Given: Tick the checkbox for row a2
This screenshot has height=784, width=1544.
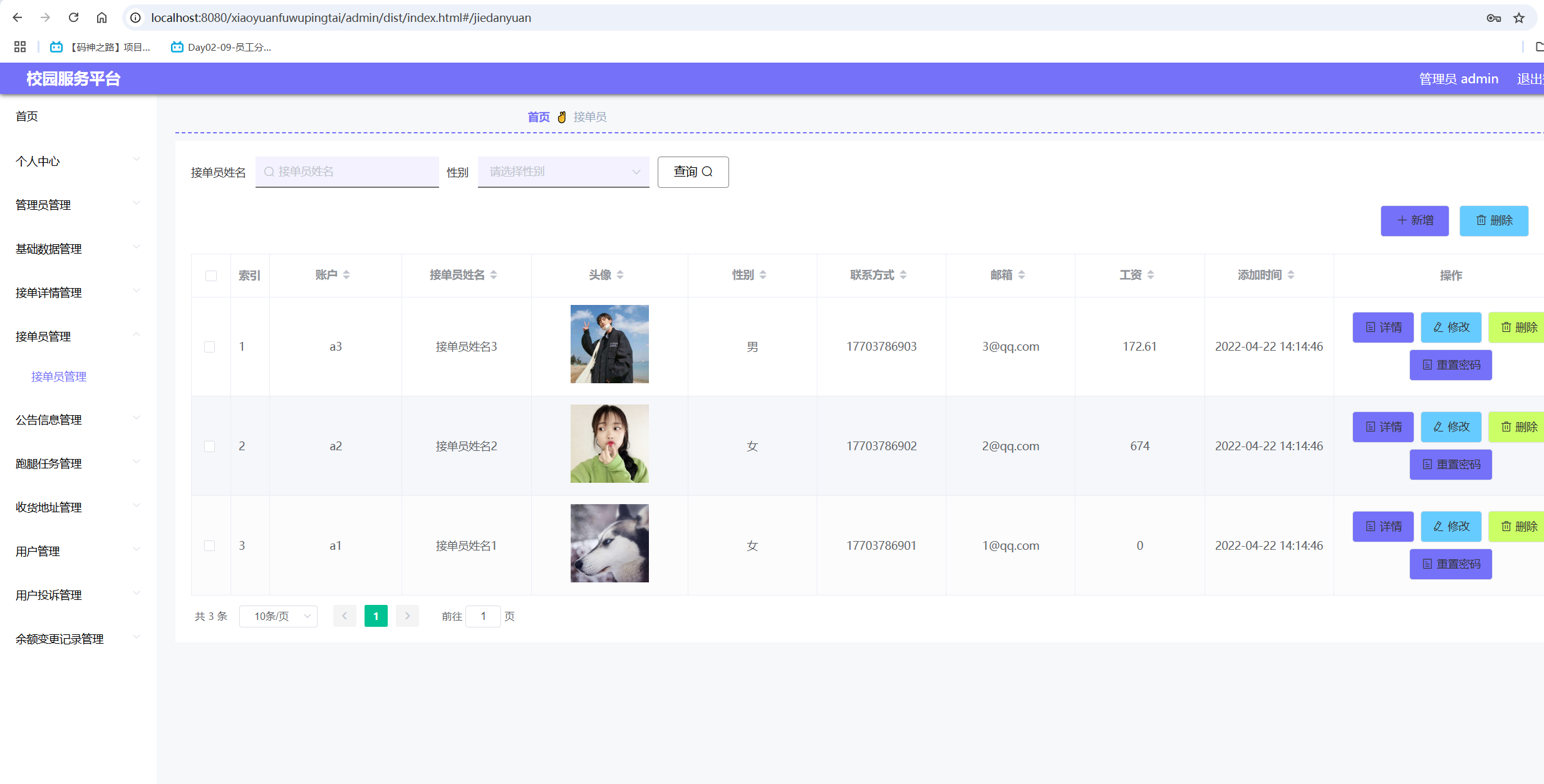Looking at the screenshot, I should (210, 446).
